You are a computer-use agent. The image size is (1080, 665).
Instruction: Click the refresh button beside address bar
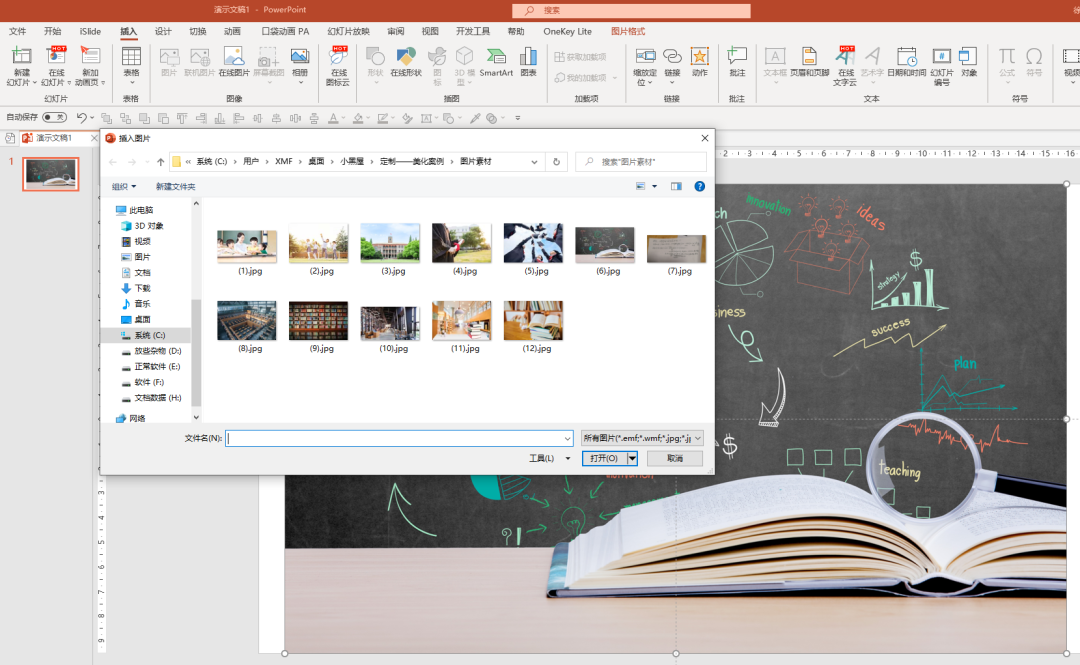(557, 162)
